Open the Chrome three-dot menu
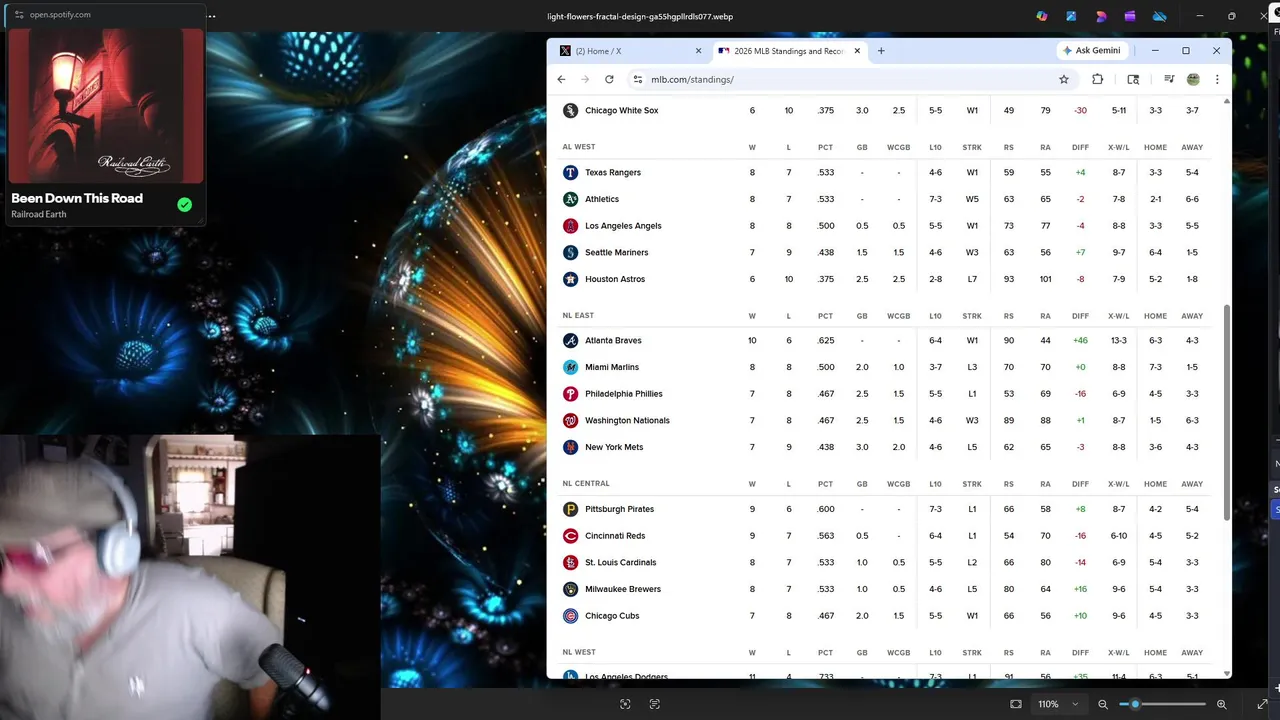The image size is (1280, 720). point(1217,79)
